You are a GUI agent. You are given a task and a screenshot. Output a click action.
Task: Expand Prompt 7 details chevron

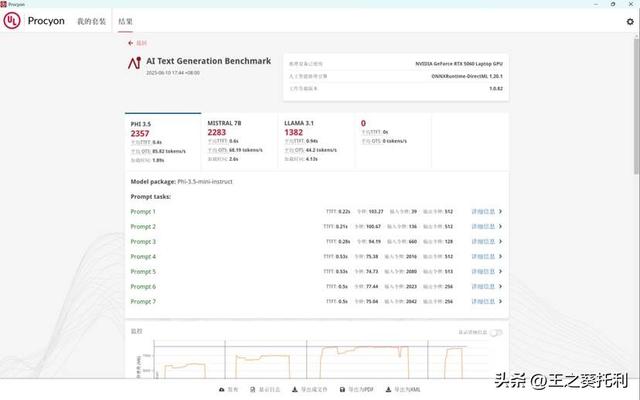500,301
